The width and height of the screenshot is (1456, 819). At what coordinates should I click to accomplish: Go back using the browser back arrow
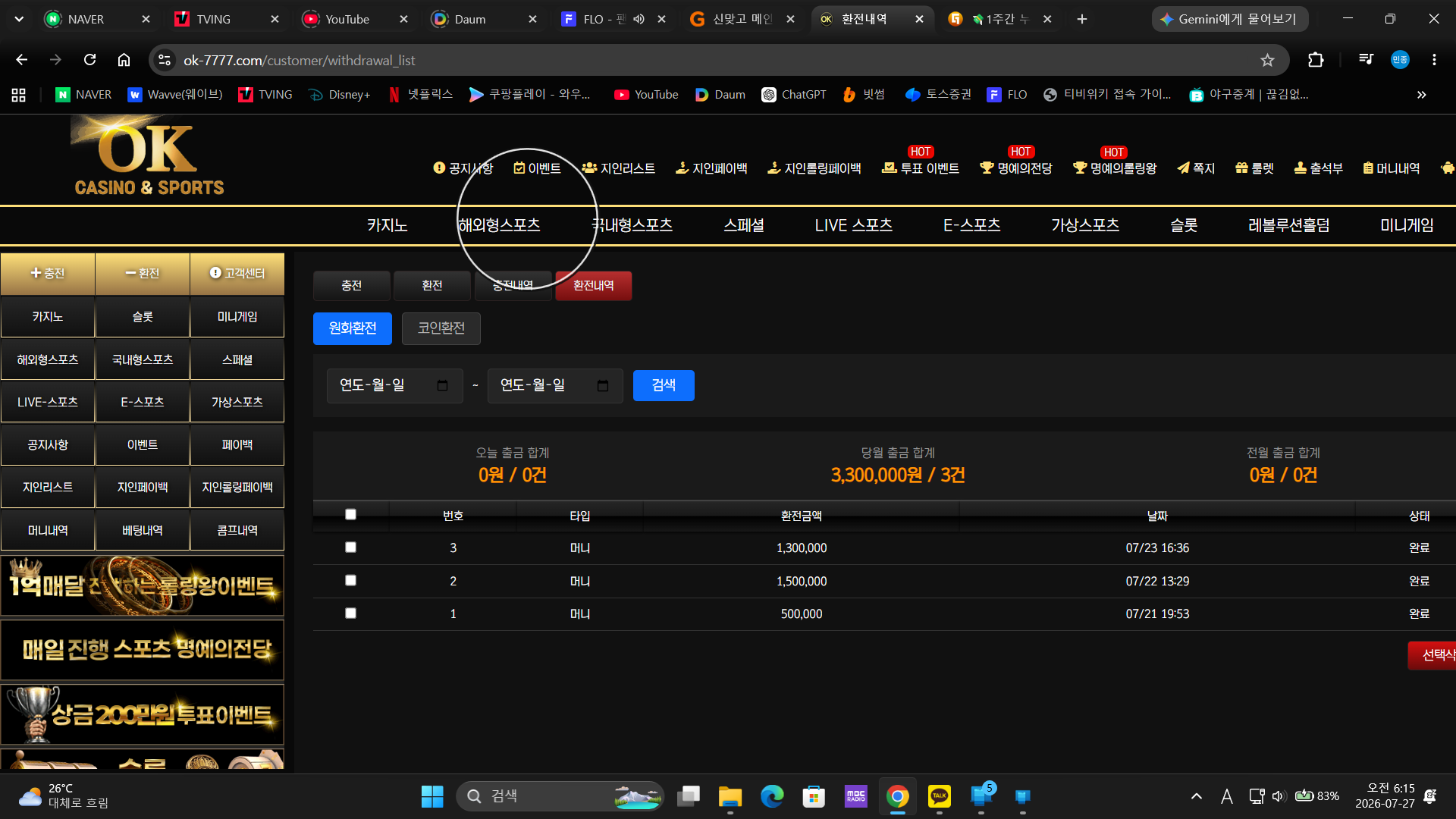pyautogui.click(x=21, y=60)
